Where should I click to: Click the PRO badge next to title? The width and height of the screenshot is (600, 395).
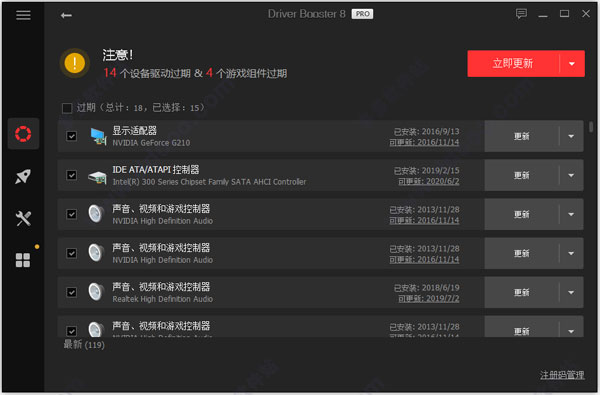tap(362, 14)
